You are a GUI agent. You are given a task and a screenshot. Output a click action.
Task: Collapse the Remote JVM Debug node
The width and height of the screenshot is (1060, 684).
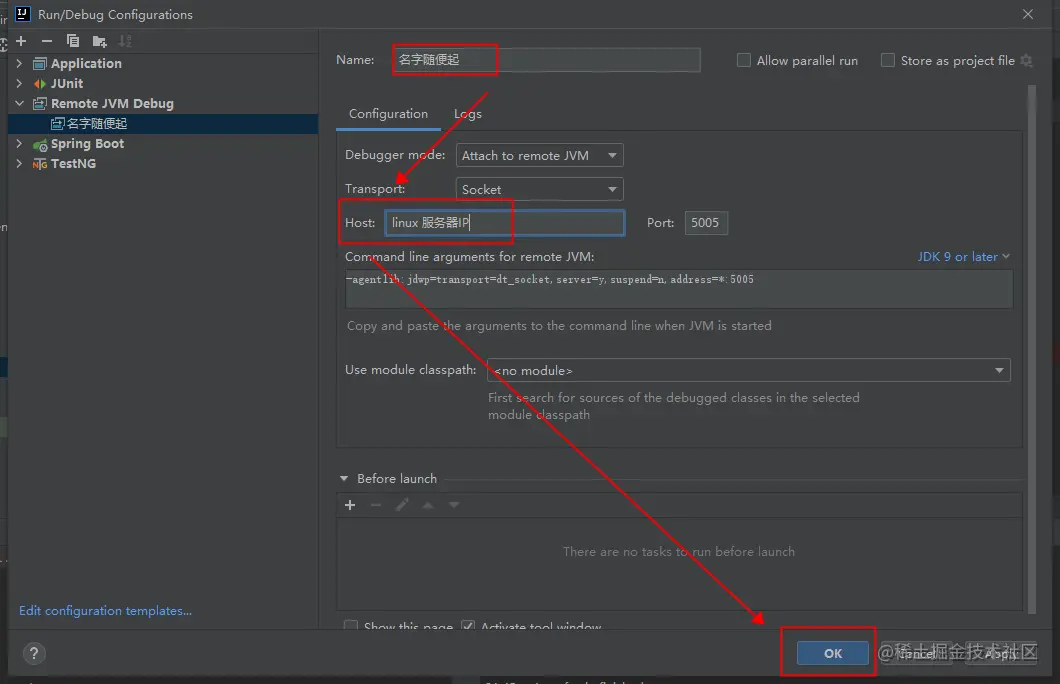pos(20,103)
